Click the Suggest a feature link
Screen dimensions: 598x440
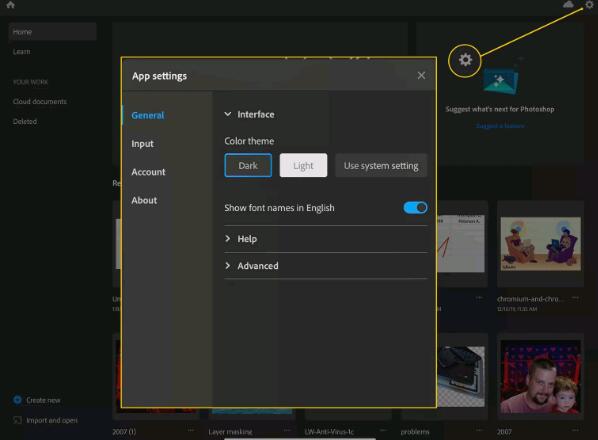pos(500,125)
